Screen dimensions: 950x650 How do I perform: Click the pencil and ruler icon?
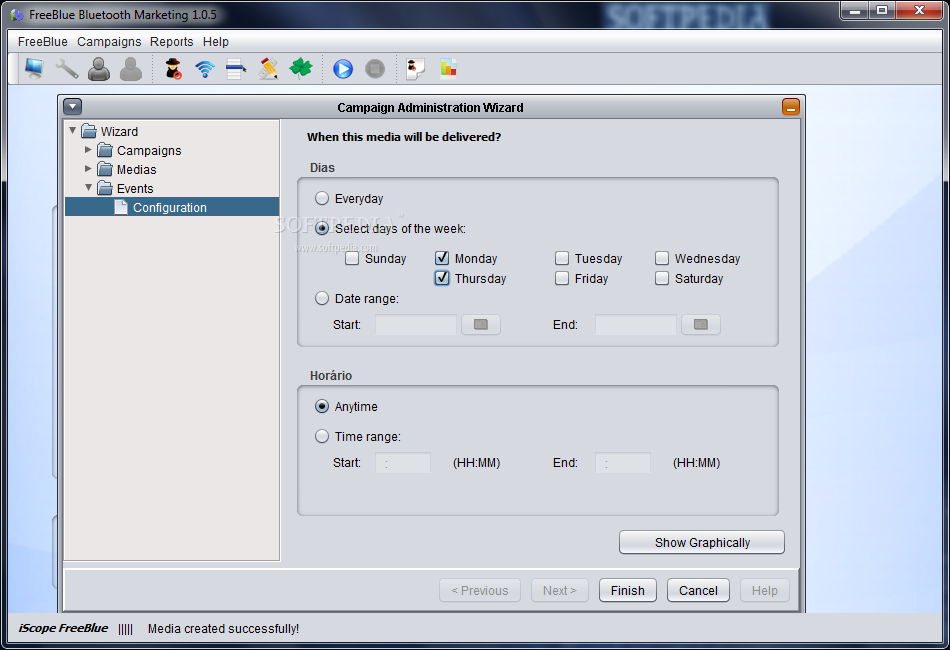point(268,68)
